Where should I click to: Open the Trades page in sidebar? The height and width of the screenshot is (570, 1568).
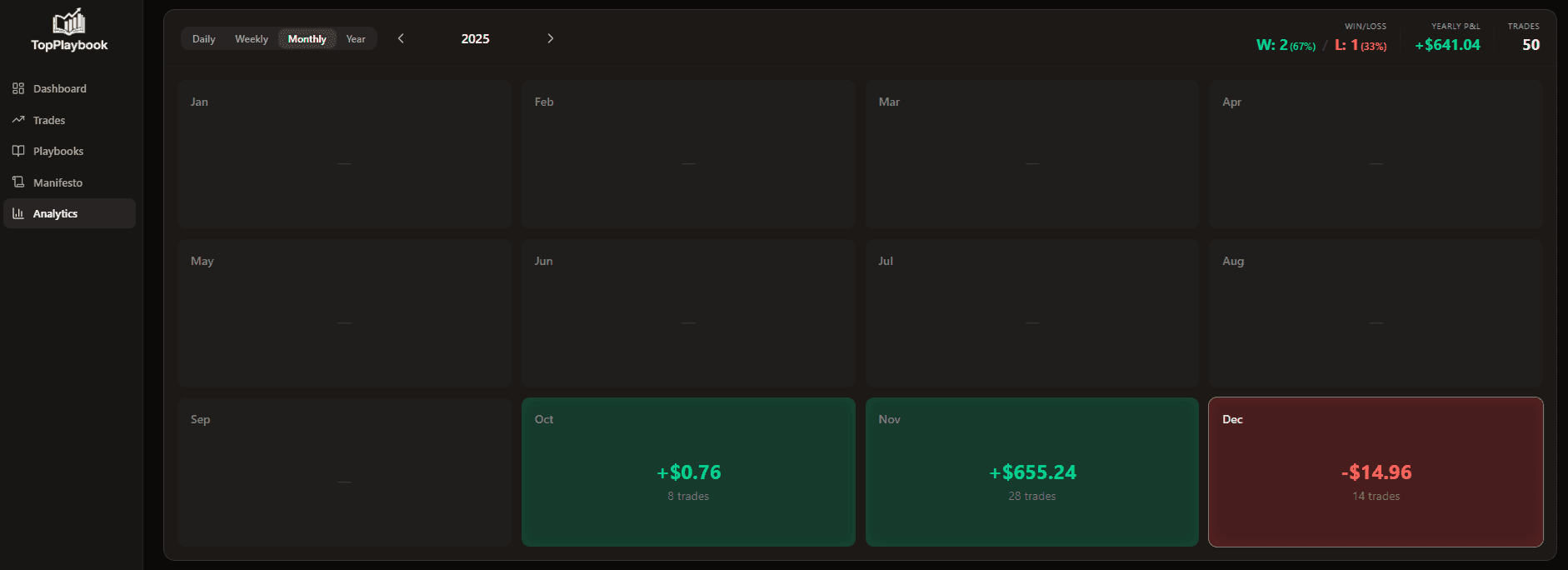[49, 120]
